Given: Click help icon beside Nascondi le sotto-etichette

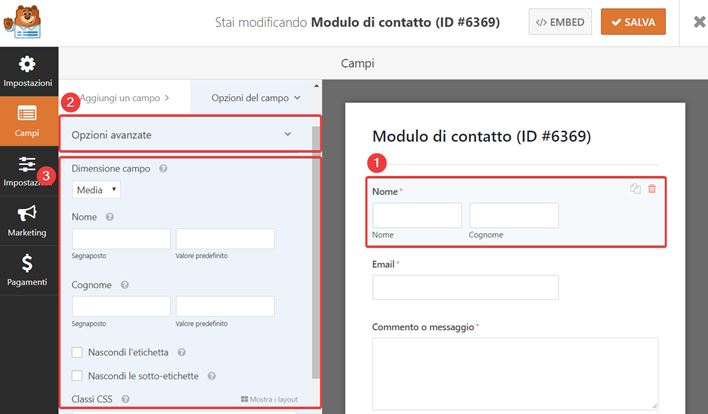Looking at the screenshot, I should 211,376.
